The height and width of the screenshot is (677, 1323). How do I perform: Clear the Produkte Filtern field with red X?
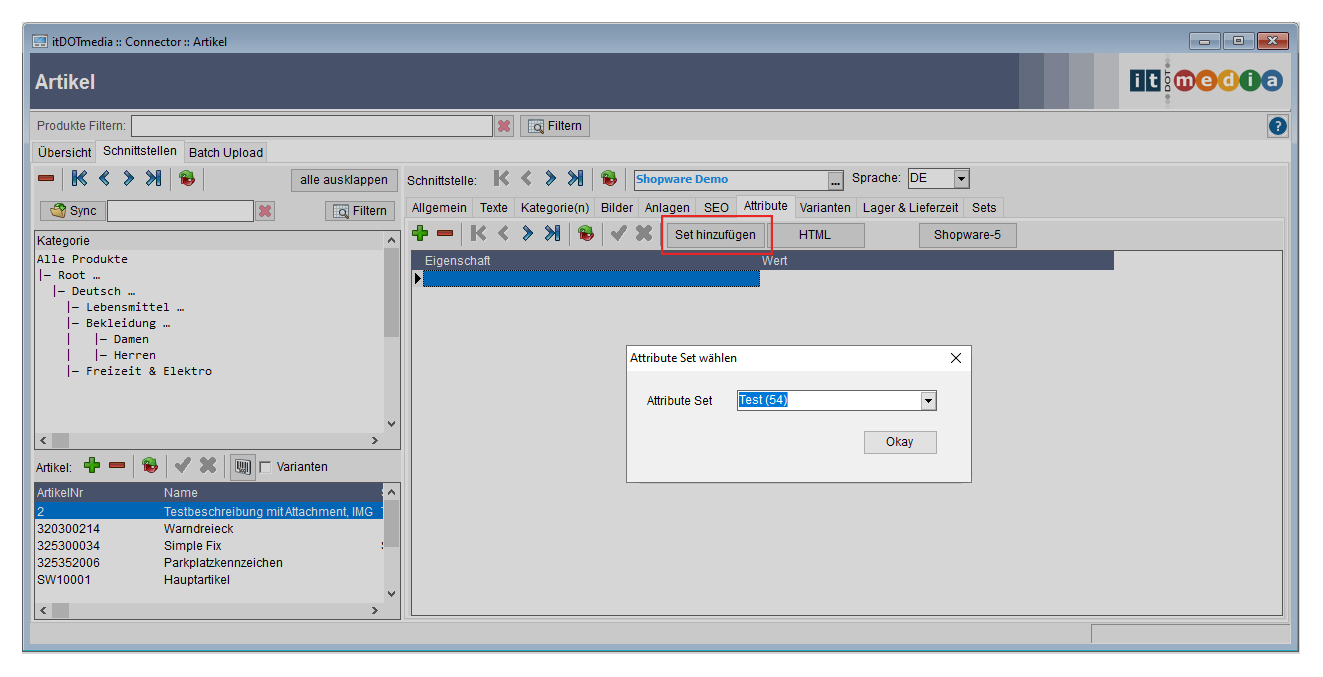504,126
